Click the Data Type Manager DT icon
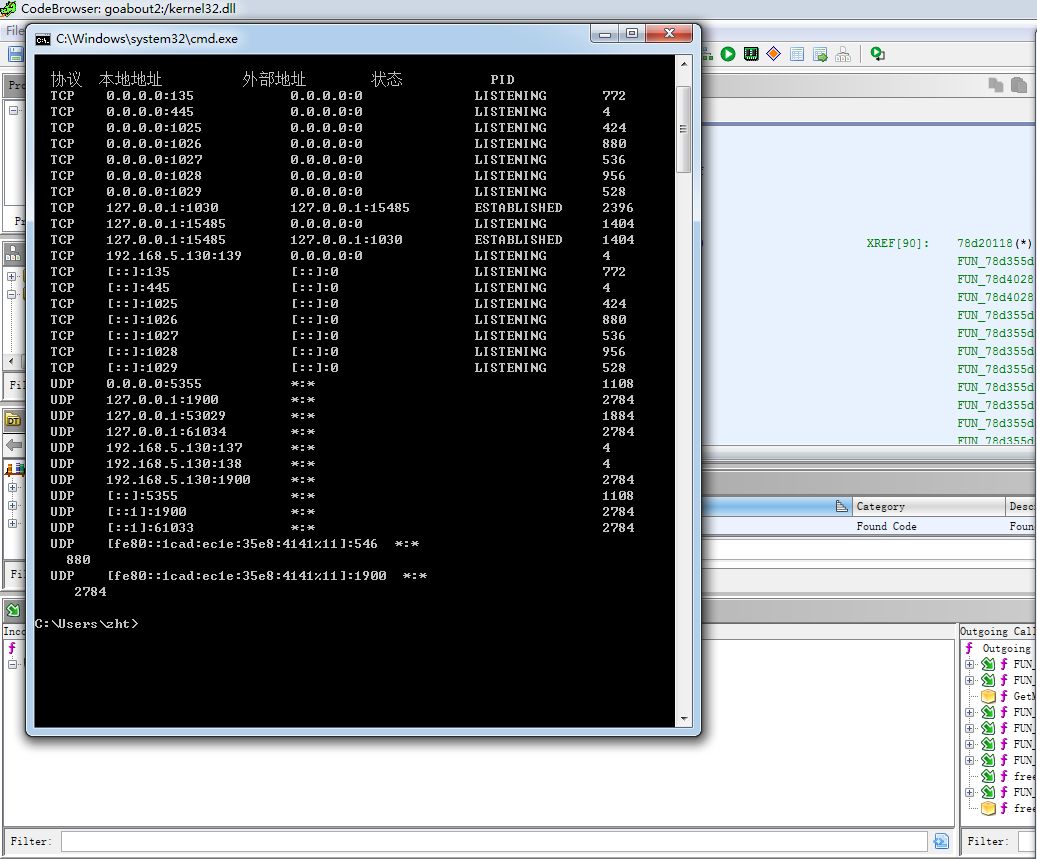This screenshot has height=859, width=1037. tap(13, 419)
